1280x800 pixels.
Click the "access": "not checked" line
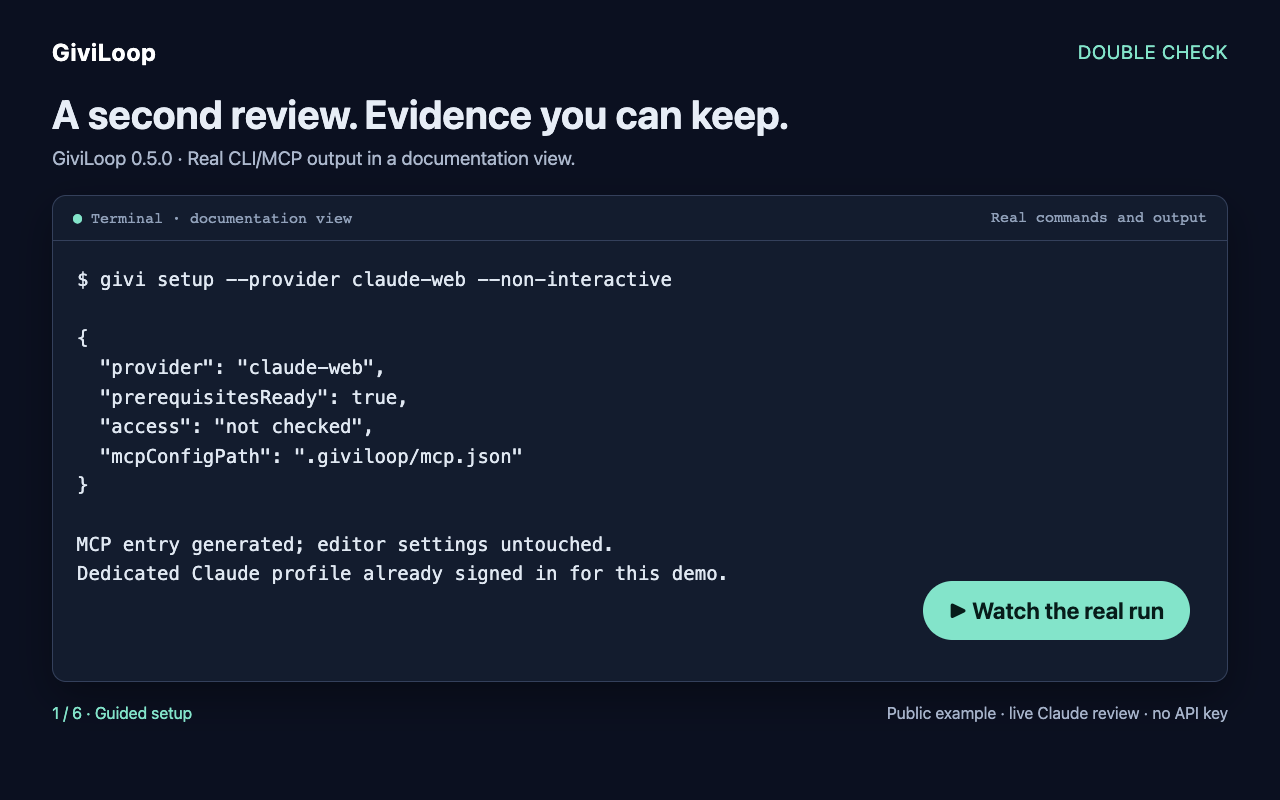click(236, 427)
